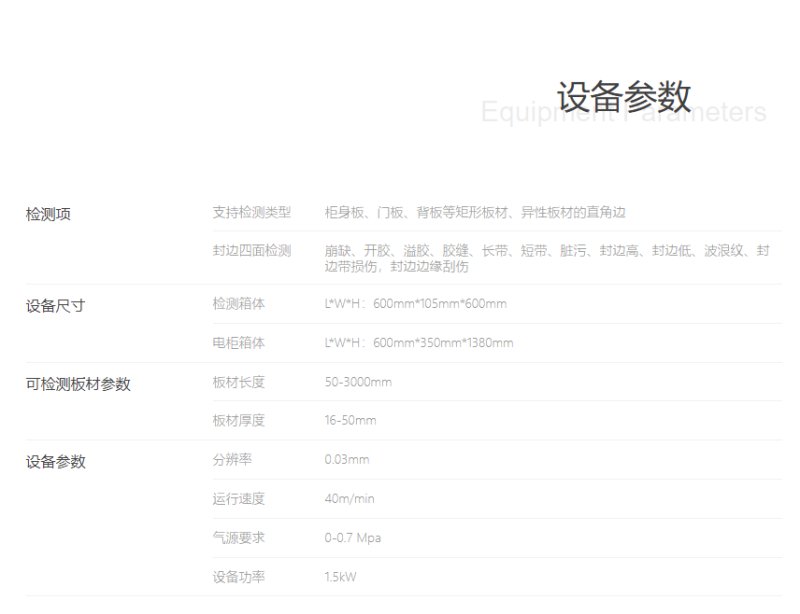Viewport: 800px width, 614px height.
Task: Click the 支持检测类型 row label
Action: pyautogui.click(x=251, y=212)
